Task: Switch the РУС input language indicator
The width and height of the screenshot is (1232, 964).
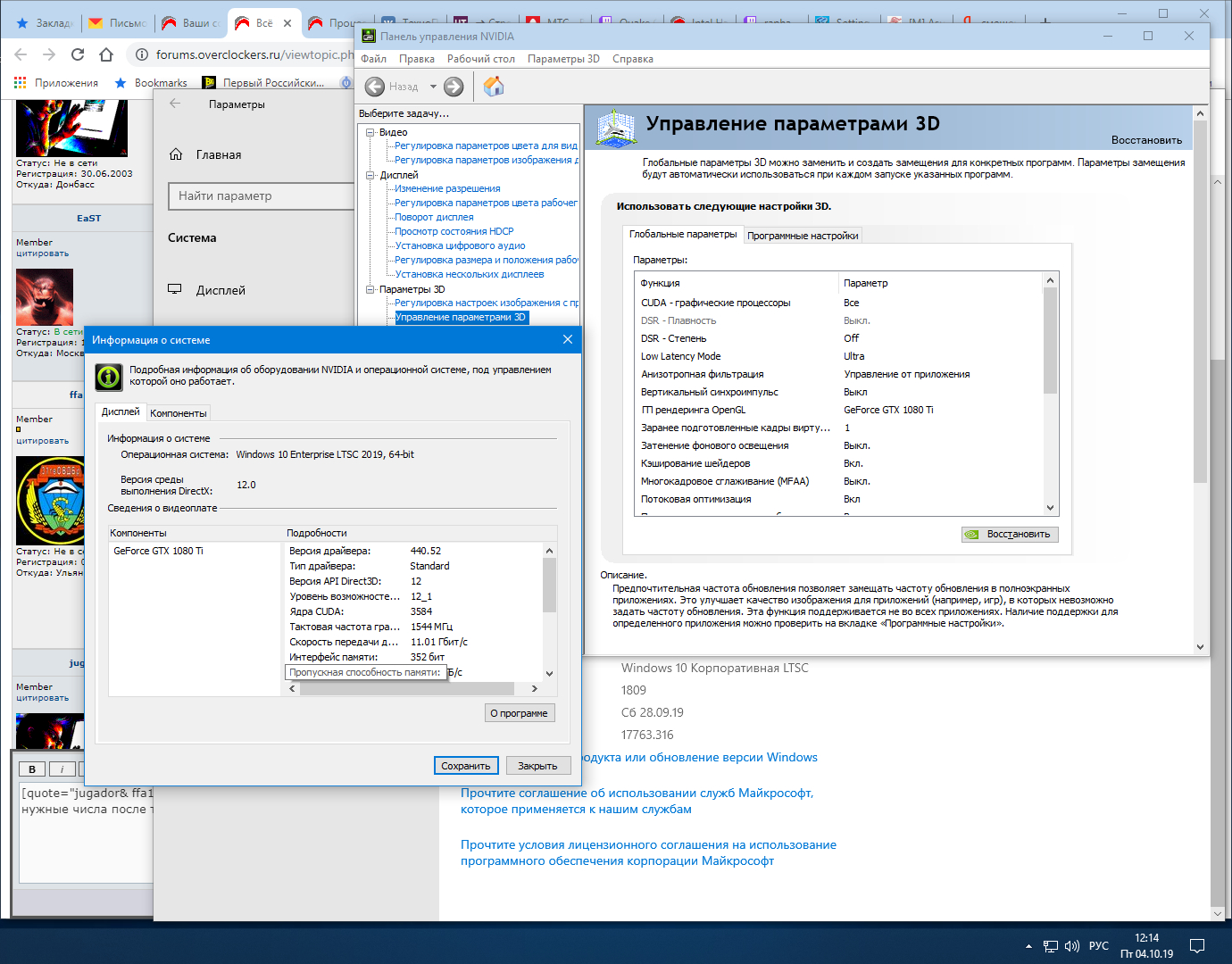Action: pos(1099,946)
